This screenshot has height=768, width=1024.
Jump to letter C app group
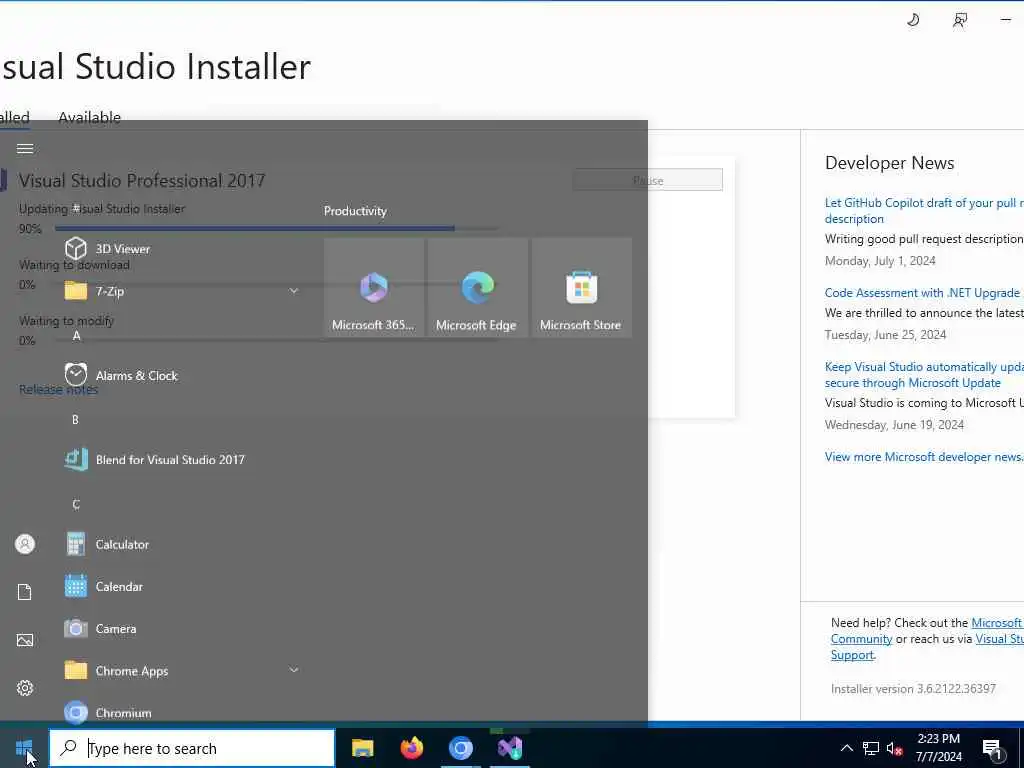[x=76, y=504]
